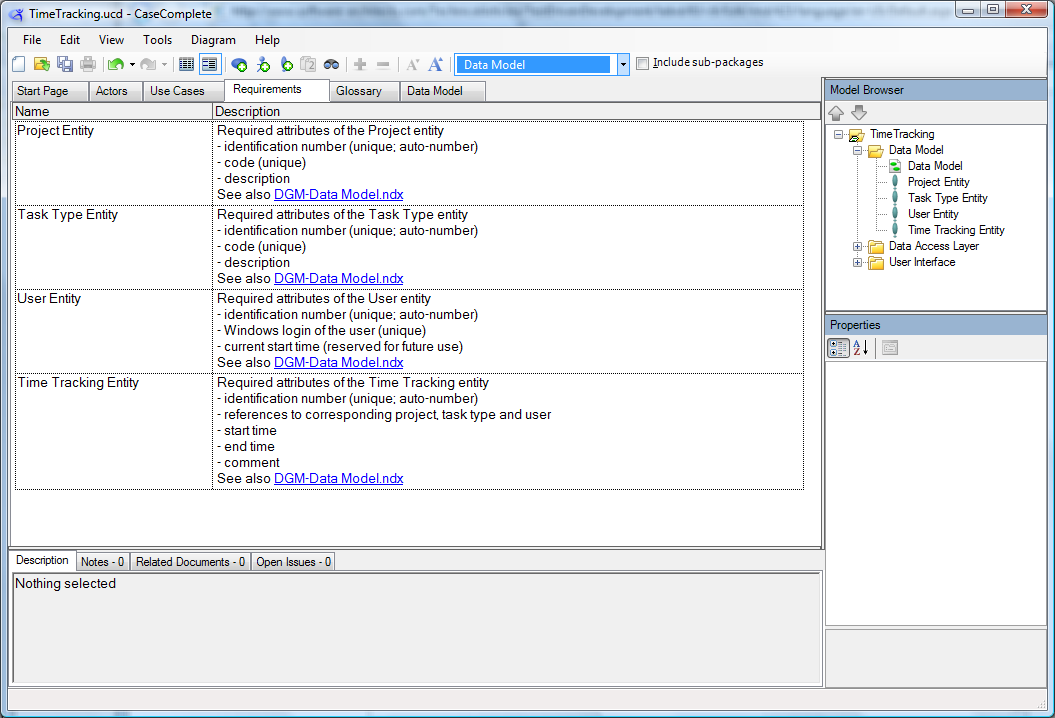This screenshot has height=718, width=1055.
Task: Click Properties categorized view icon
Action: pyautogui.click(x=838, y=348)
